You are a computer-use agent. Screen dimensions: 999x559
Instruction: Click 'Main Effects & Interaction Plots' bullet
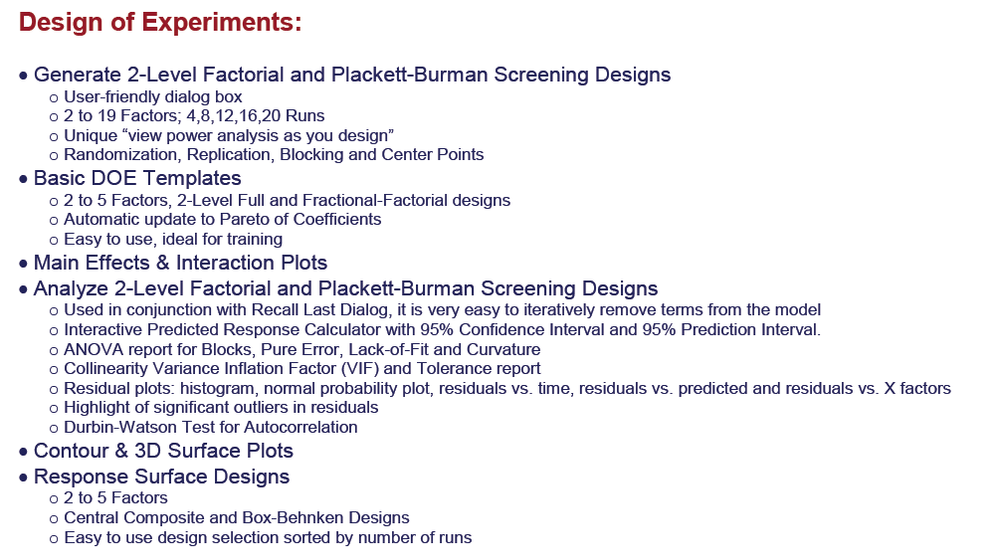[x=180, y=263]
